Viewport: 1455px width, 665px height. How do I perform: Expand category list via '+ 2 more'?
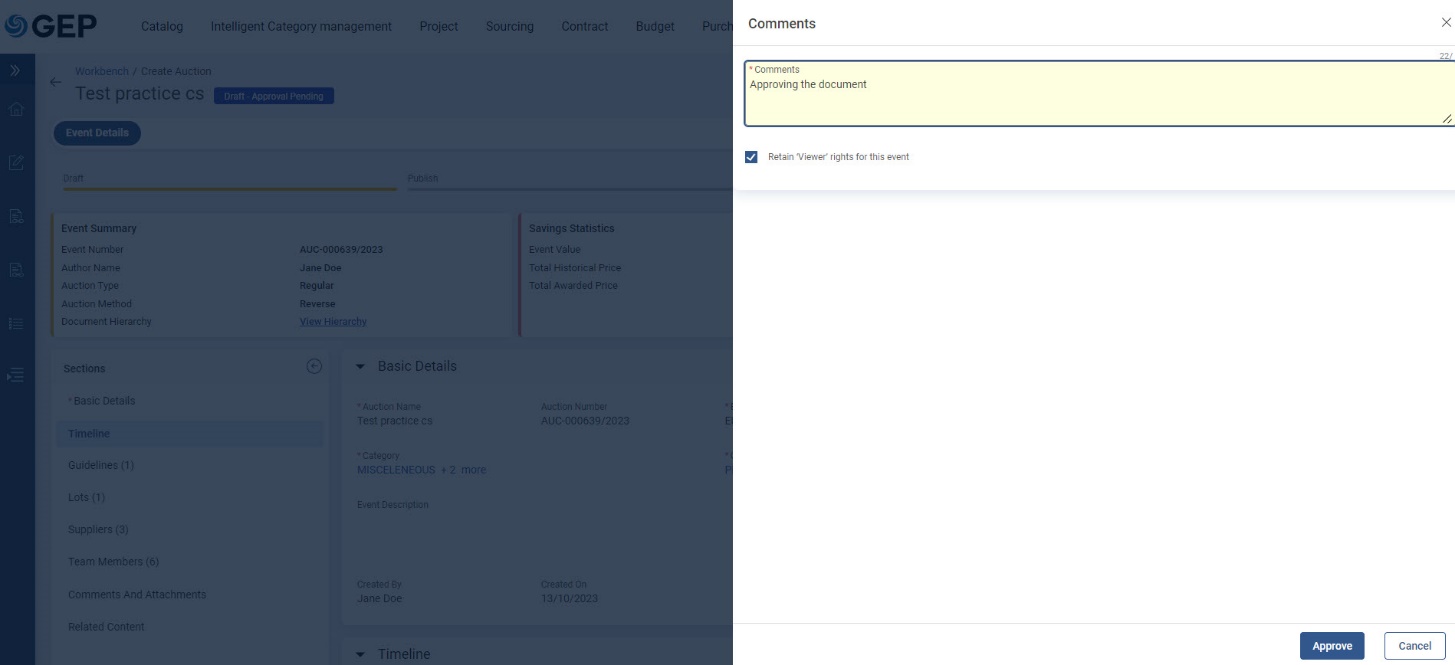pos(465,470)
